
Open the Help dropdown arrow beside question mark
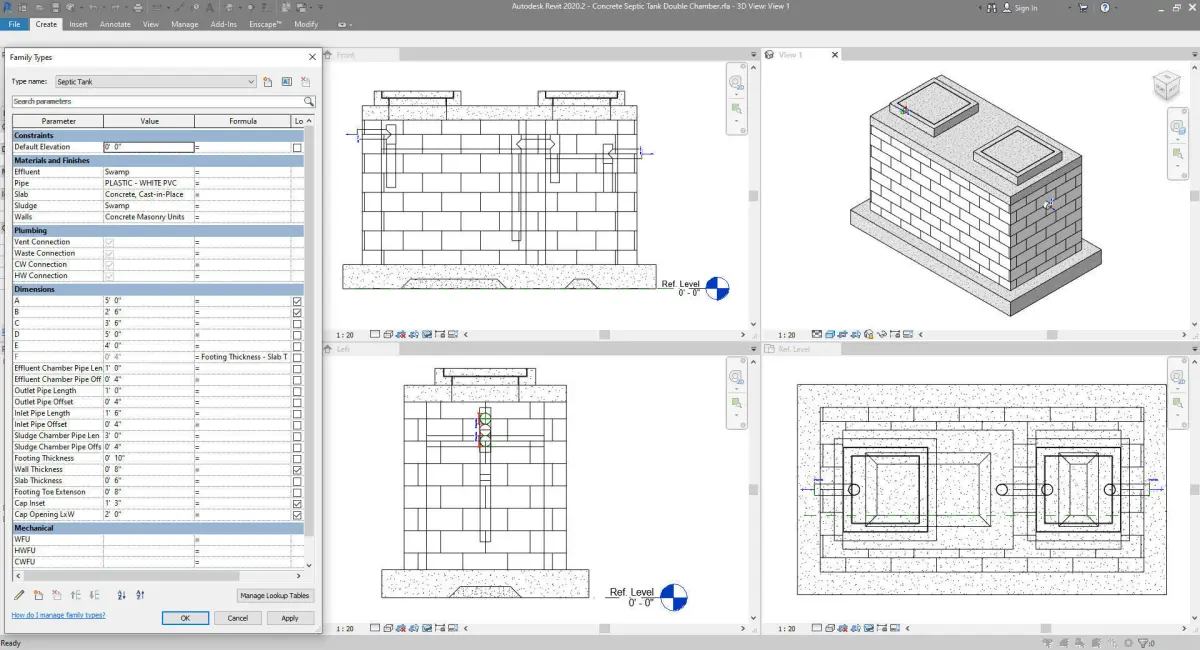(x=1117, y=8)
